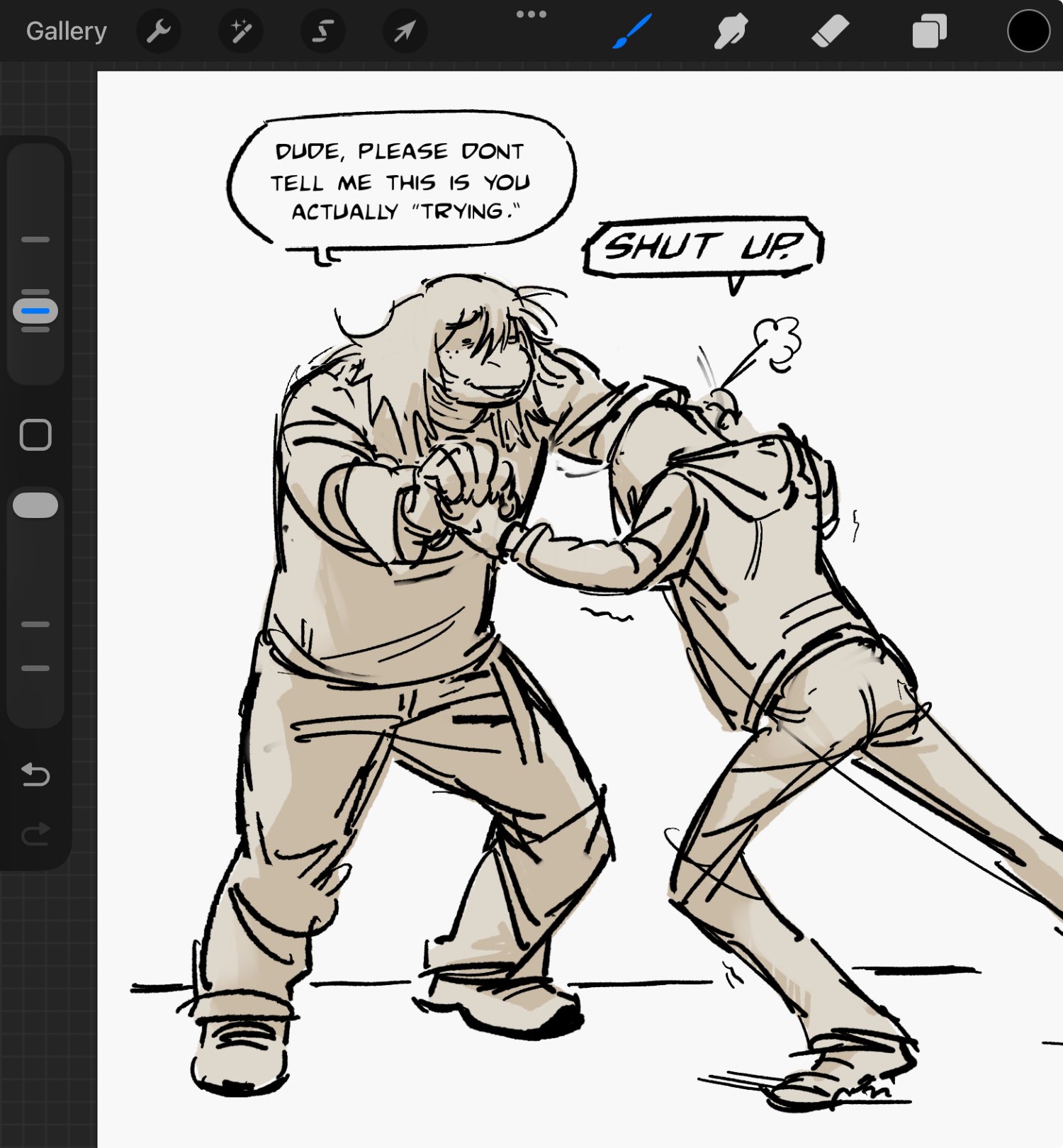1063x1148 pixels.
Task: Tap the square modifier button in sidebar
Action: click(x=35, y=434)
